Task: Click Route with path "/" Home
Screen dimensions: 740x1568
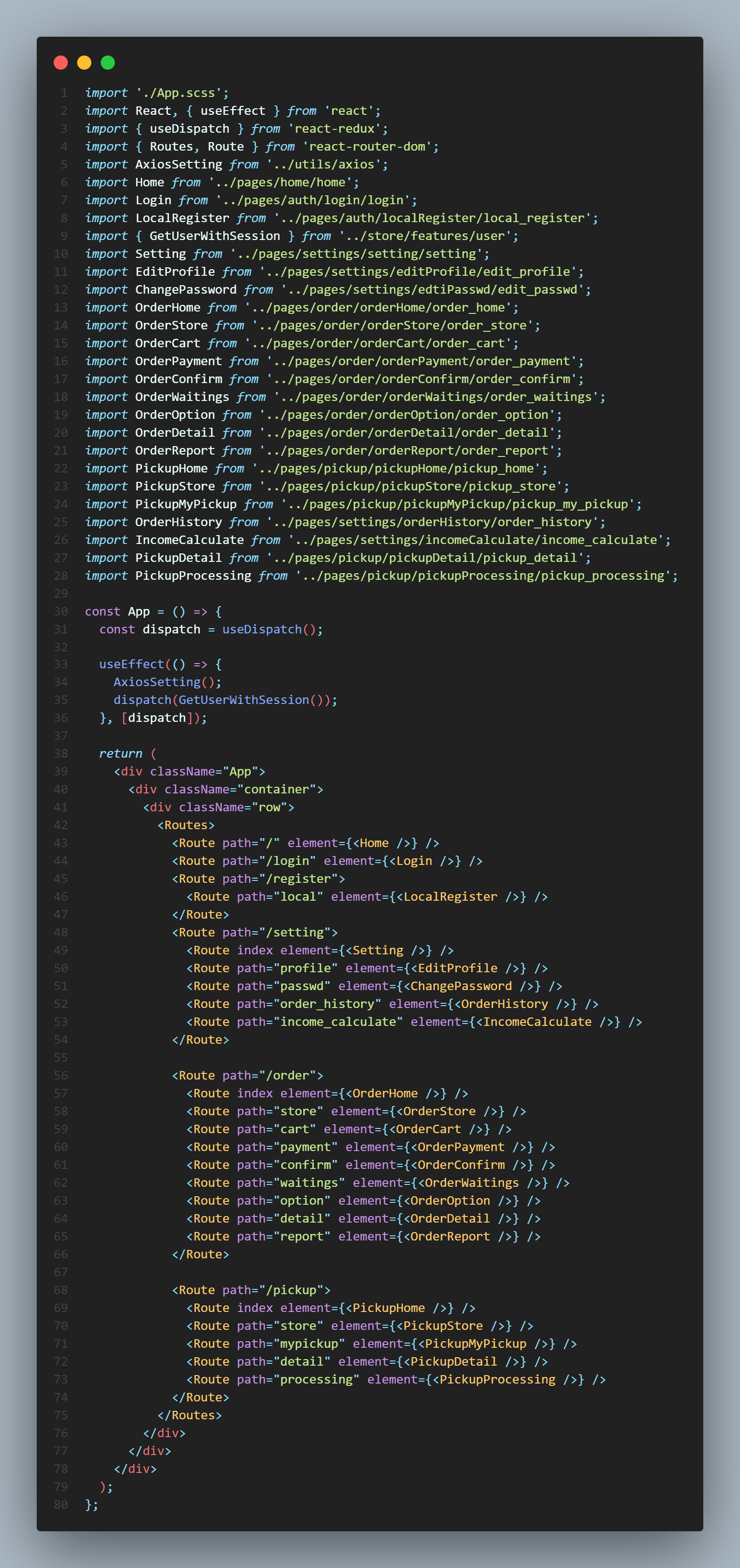Action: [x=306, y=844]
